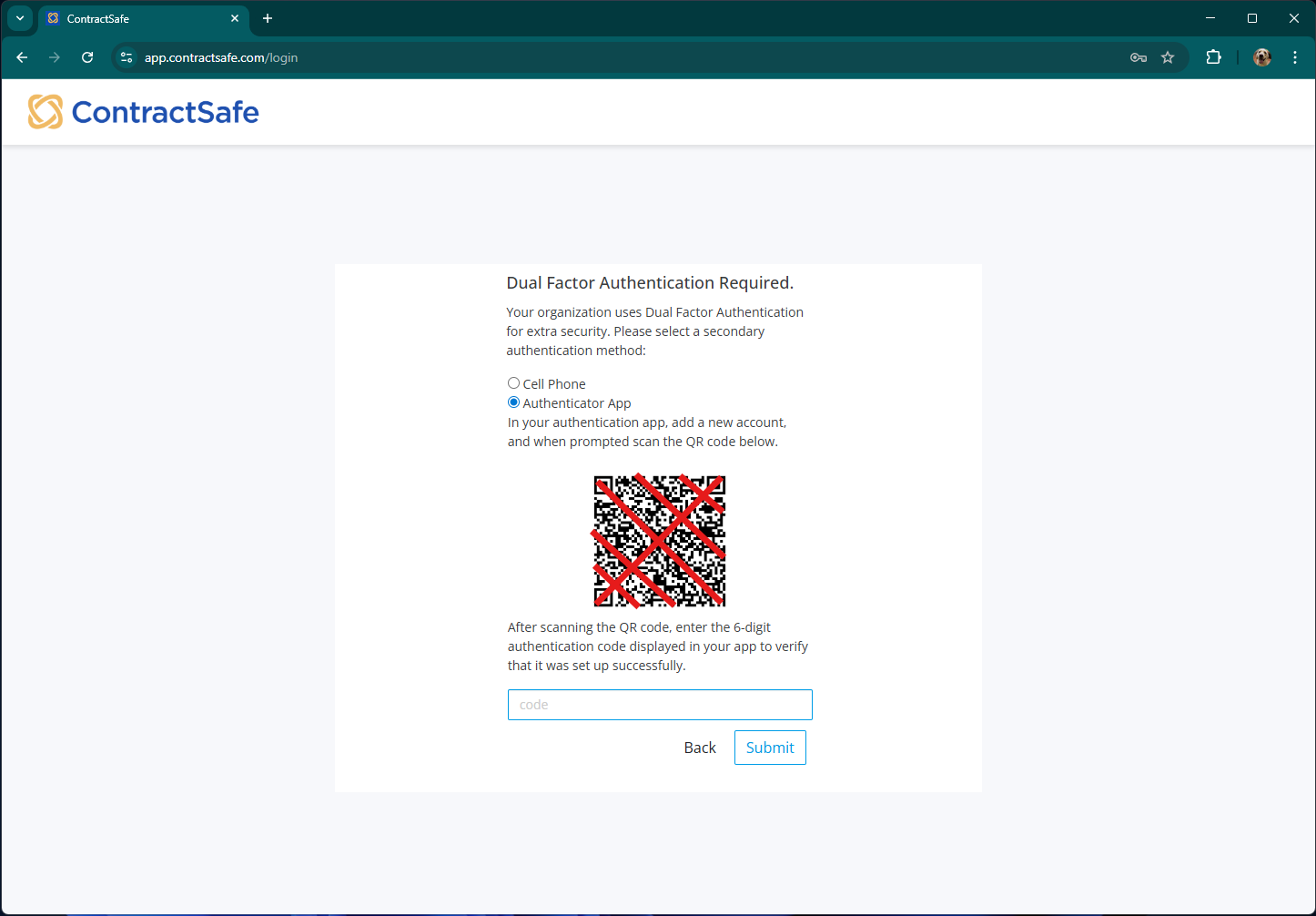The image size is (1316, 916).
Task: Click the browser back arrow
Action: point(22,57)
